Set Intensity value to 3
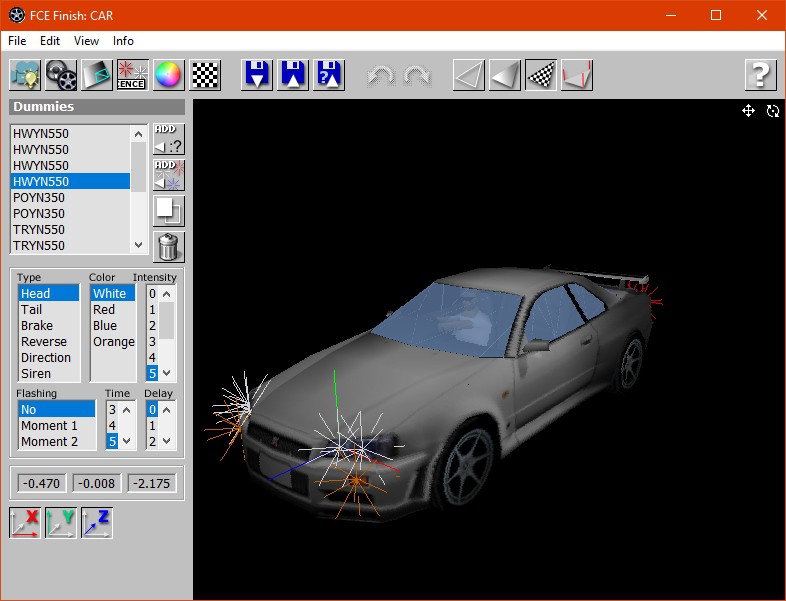786x601 pixels. click(152, 342)
